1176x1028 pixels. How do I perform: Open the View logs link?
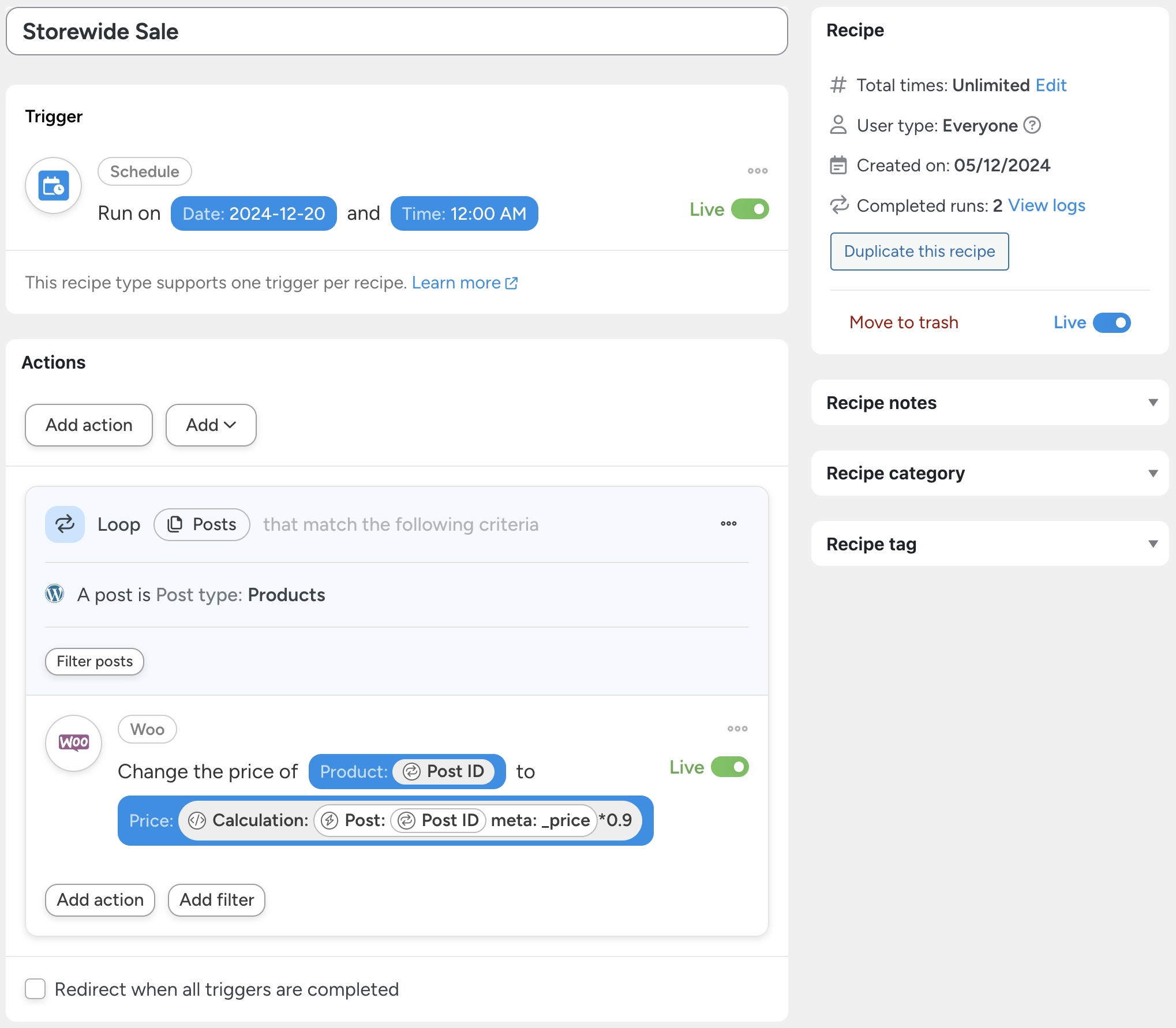pyautogui.click(x=1046, y=205)
